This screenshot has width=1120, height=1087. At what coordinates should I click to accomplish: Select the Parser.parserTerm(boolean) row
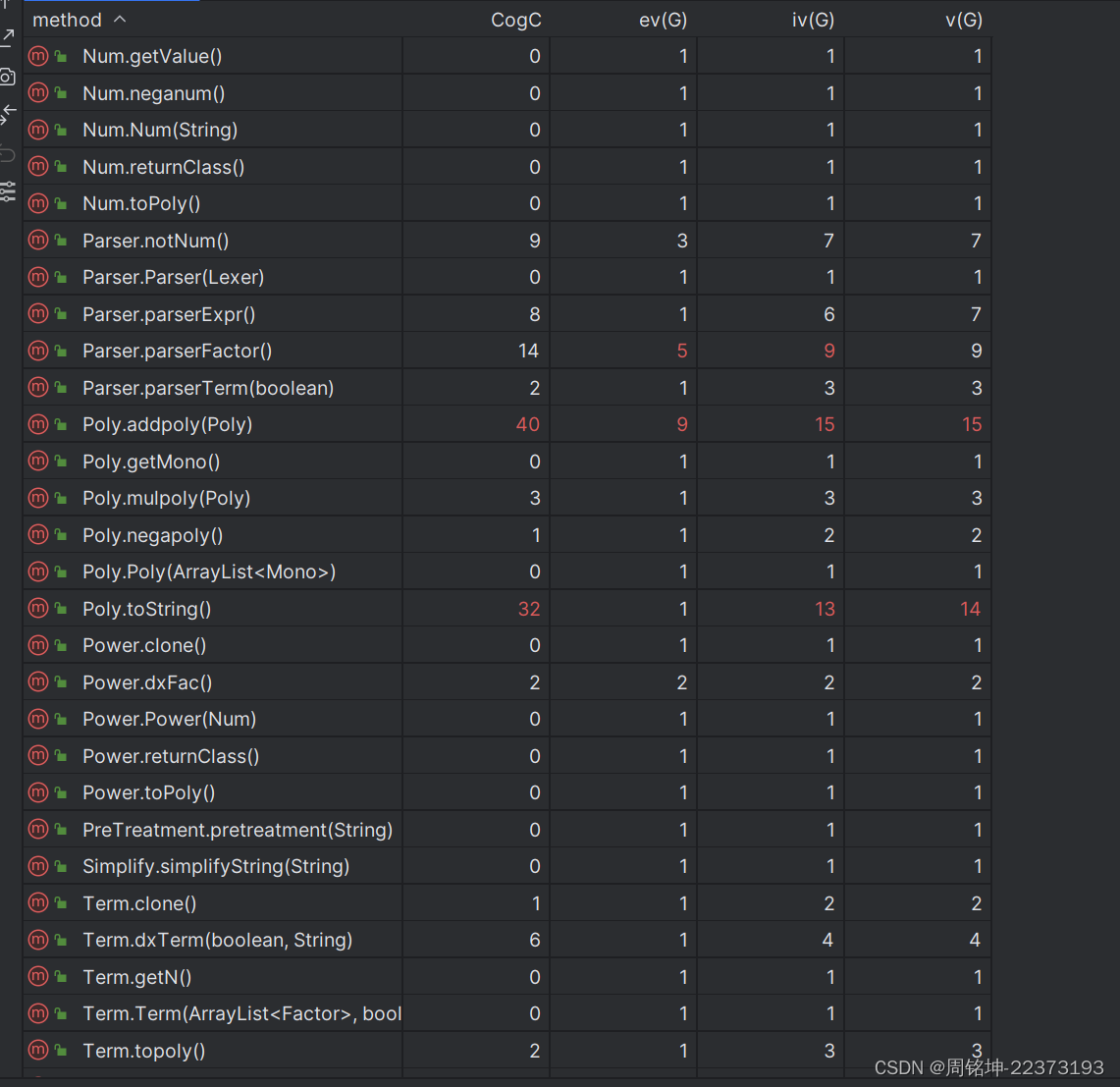click(x=507, y=387)
